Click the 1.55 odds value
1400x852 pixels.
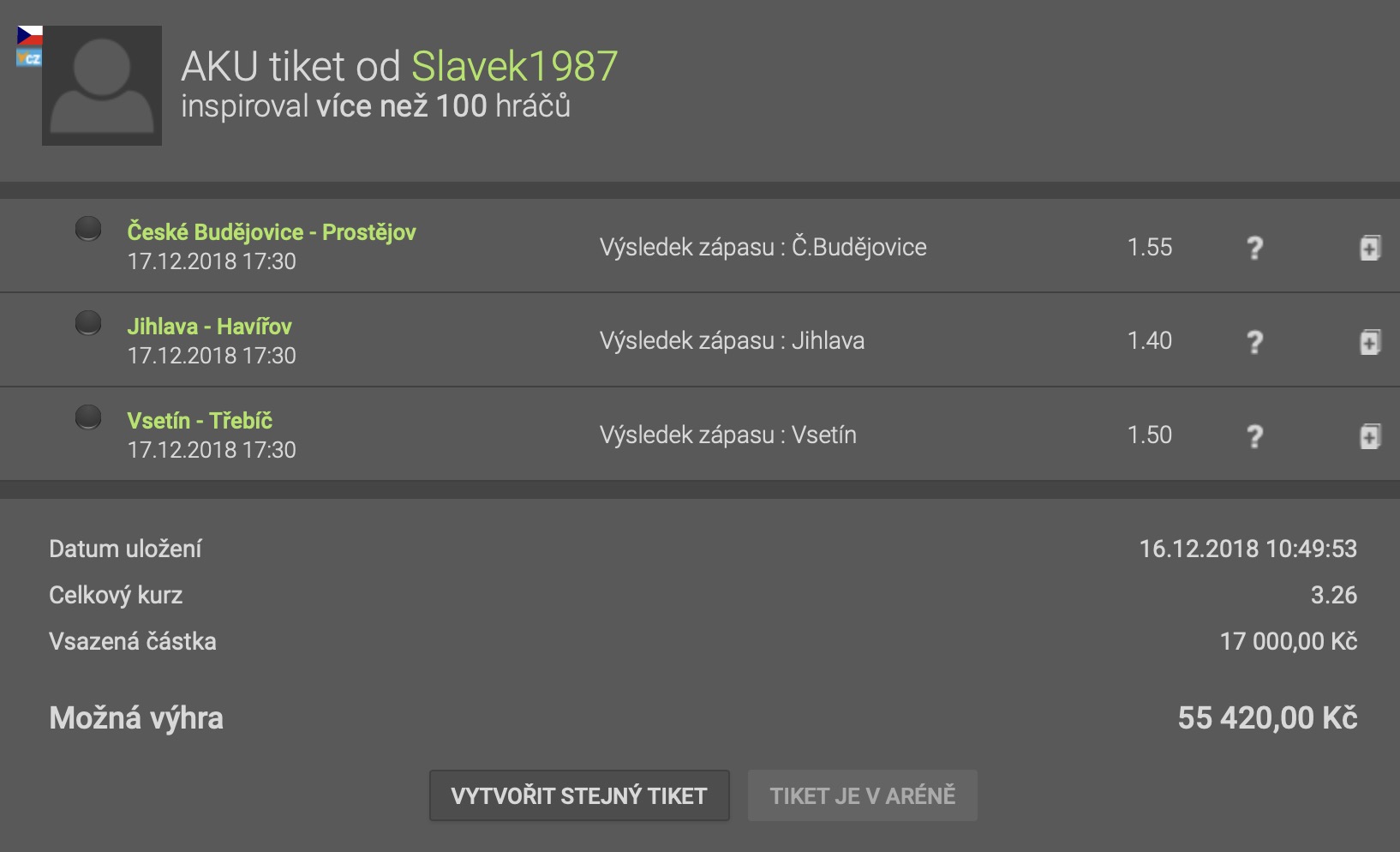click(1149, 248)
